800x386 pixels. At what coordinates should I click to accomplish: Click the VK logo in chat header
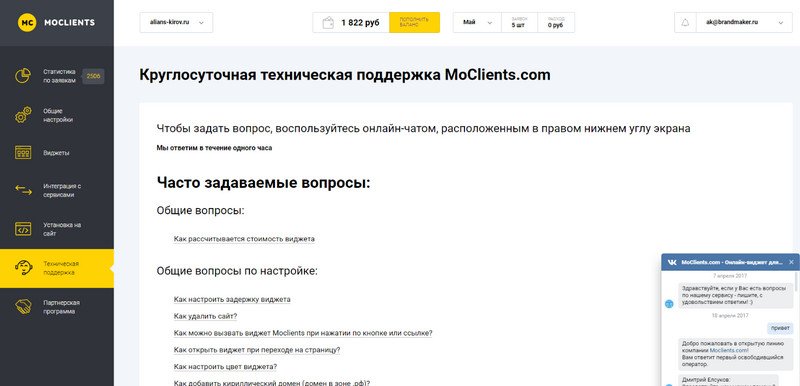672,262
